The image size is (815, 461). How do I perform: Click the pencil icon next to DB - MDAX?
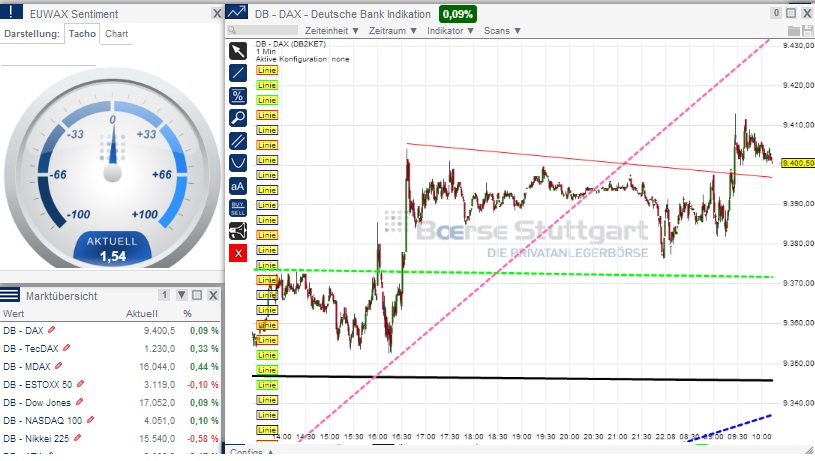pyautogui.click(x=58, y=366)
